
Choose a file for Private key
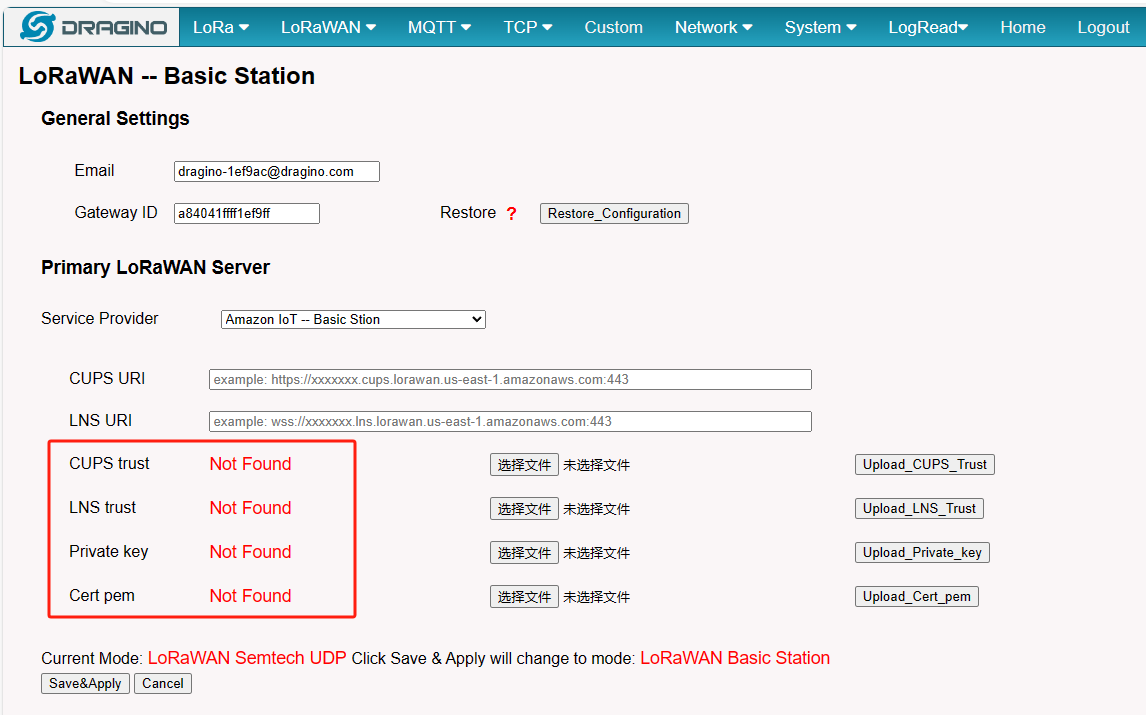[524, 553]
